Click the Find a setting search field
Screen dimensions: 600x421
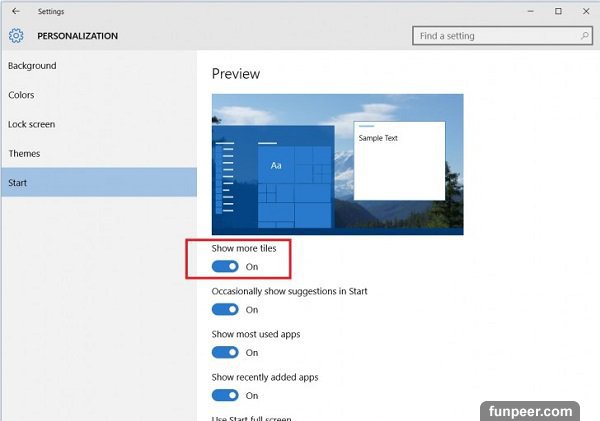[495, 36]
